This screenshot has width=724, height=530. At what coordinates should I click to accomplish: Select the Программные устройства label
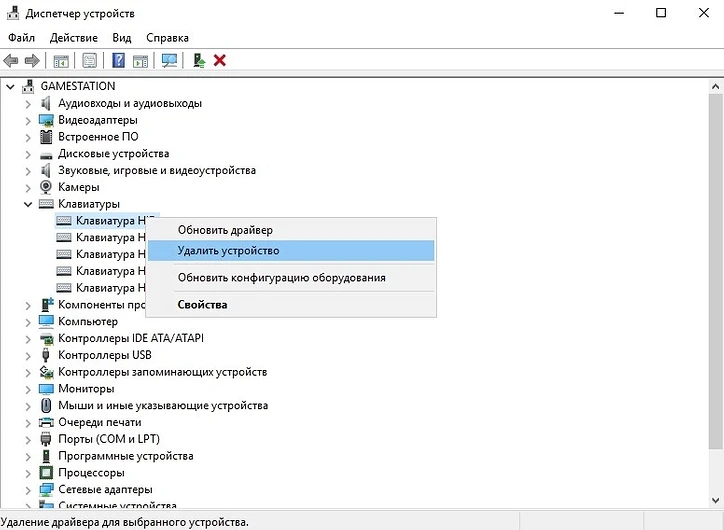(126, 456)
